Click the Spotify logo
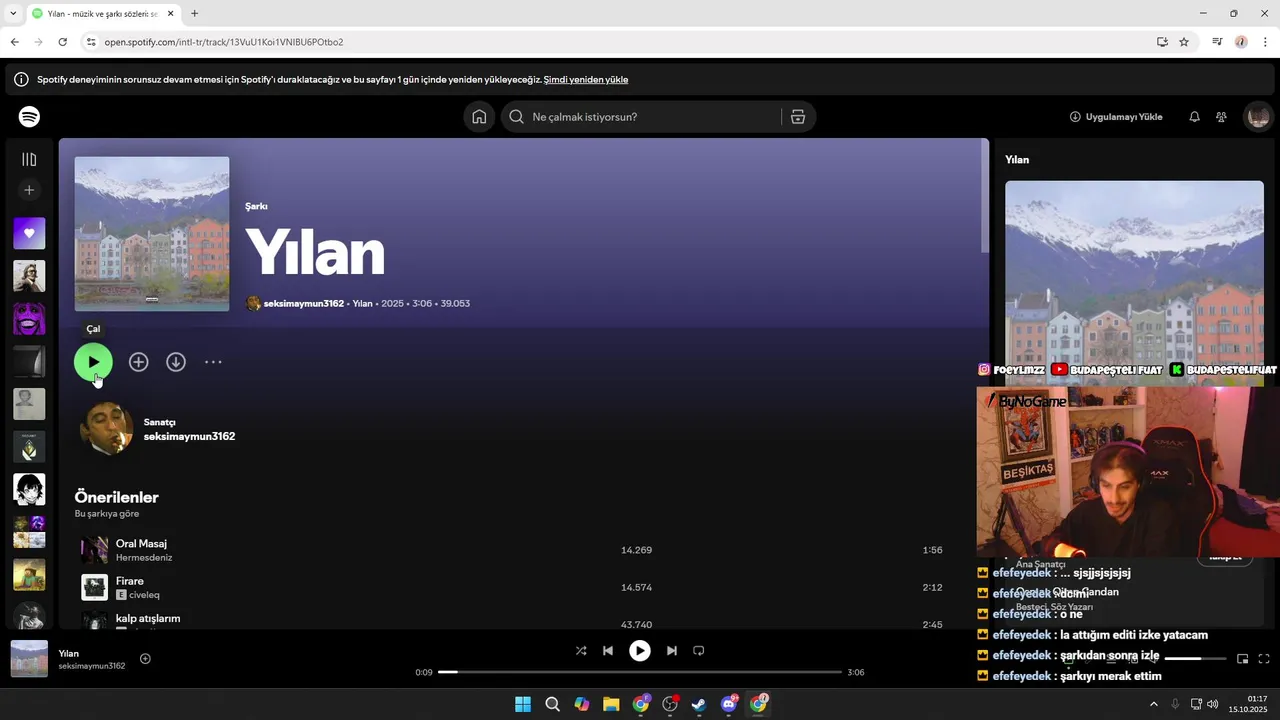 click(x=29, y=117)
